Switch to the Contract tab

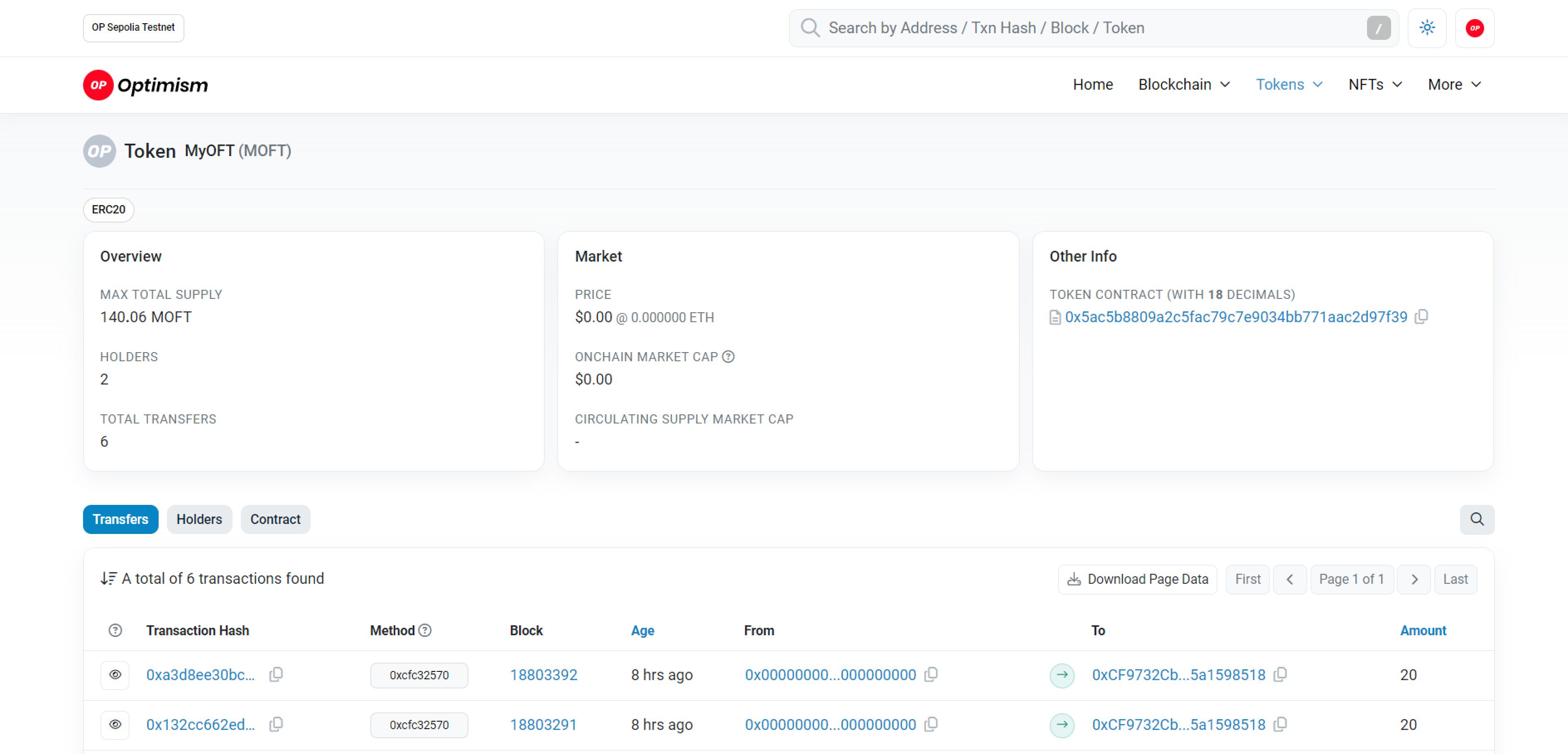pyautogui.click(x=275, y=519)
